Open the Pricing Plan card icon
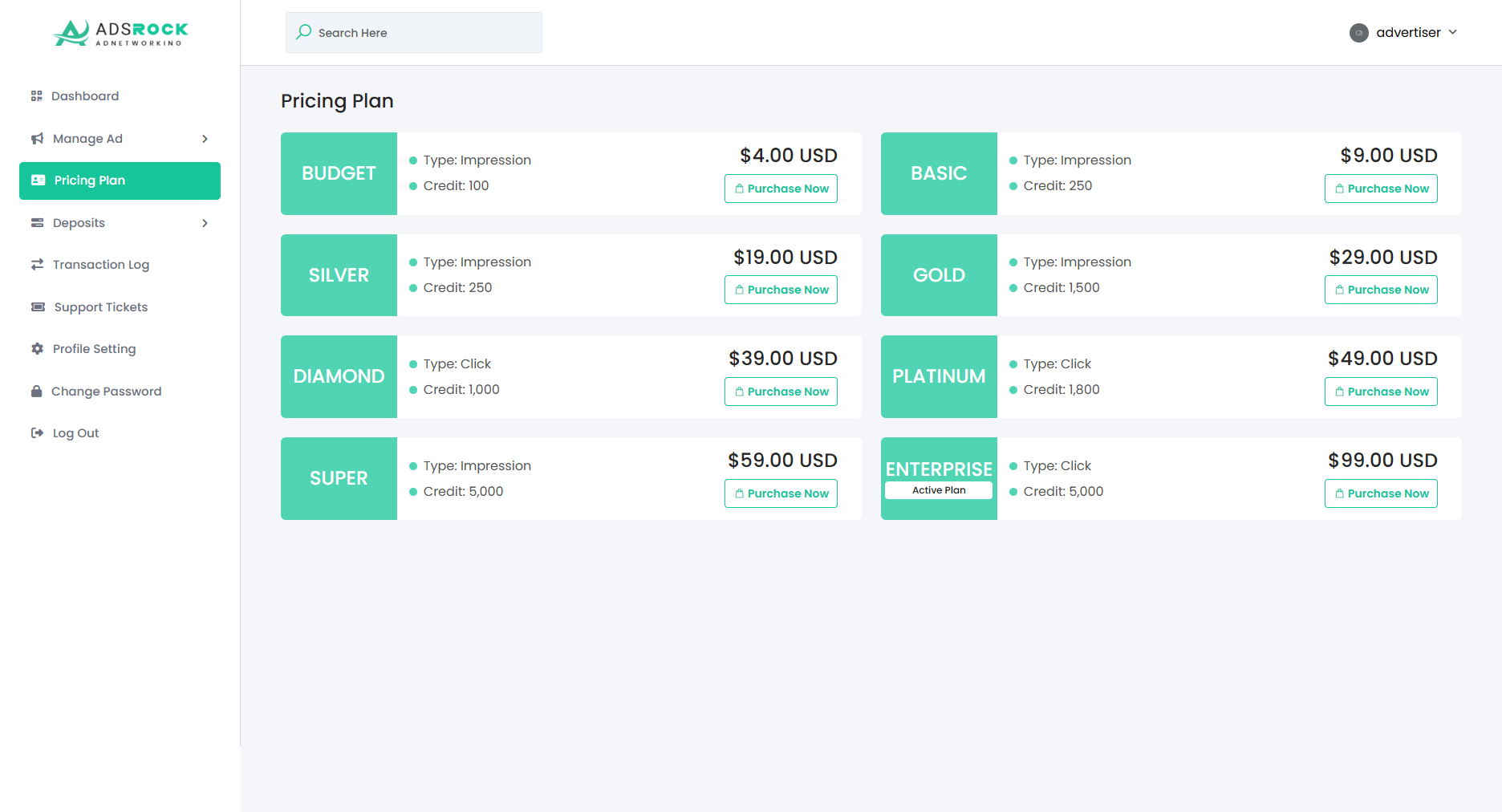This screenshot has width=1502, height=812. 38,180
